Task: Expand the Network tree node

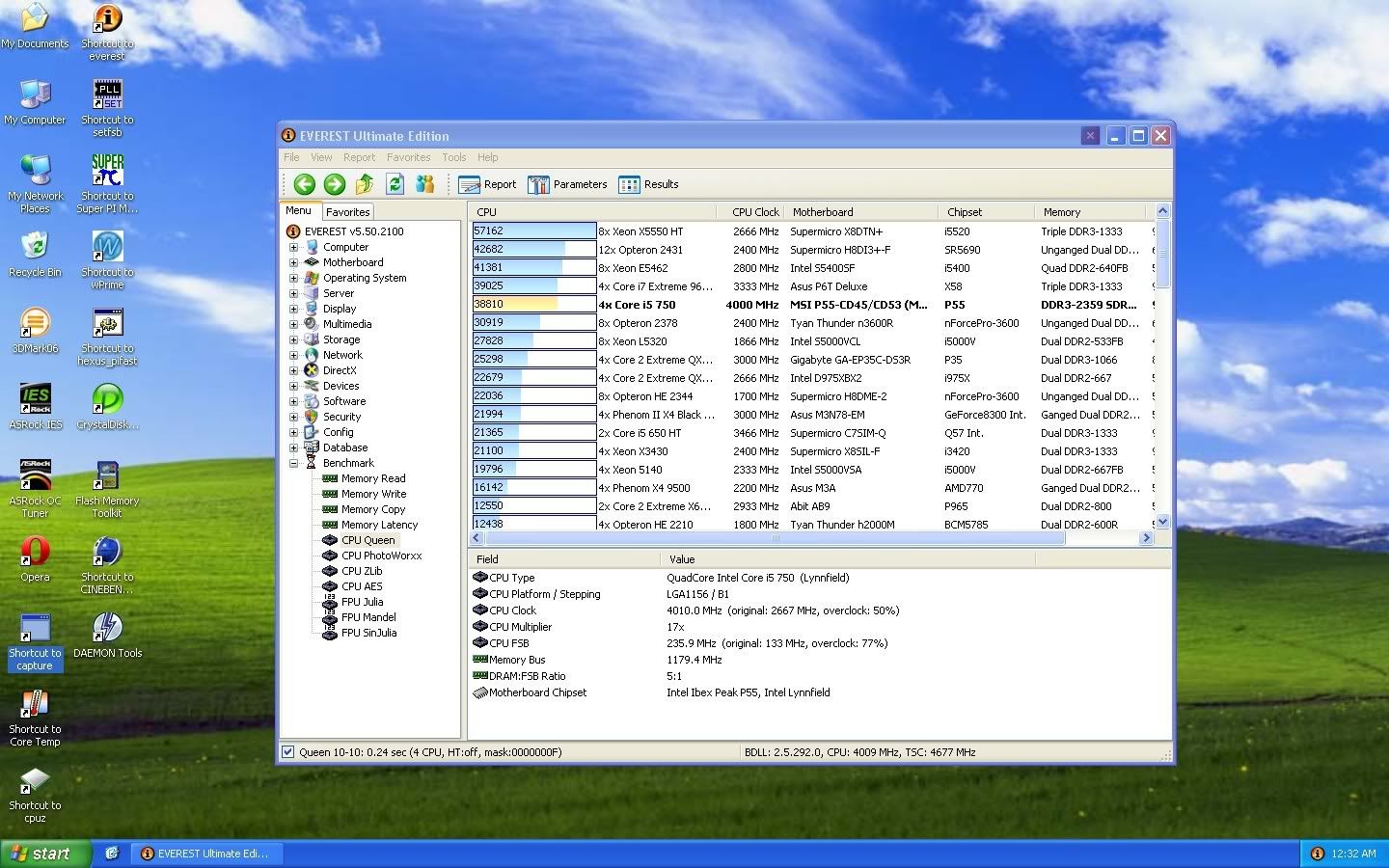Action: [x=293, y=355]
